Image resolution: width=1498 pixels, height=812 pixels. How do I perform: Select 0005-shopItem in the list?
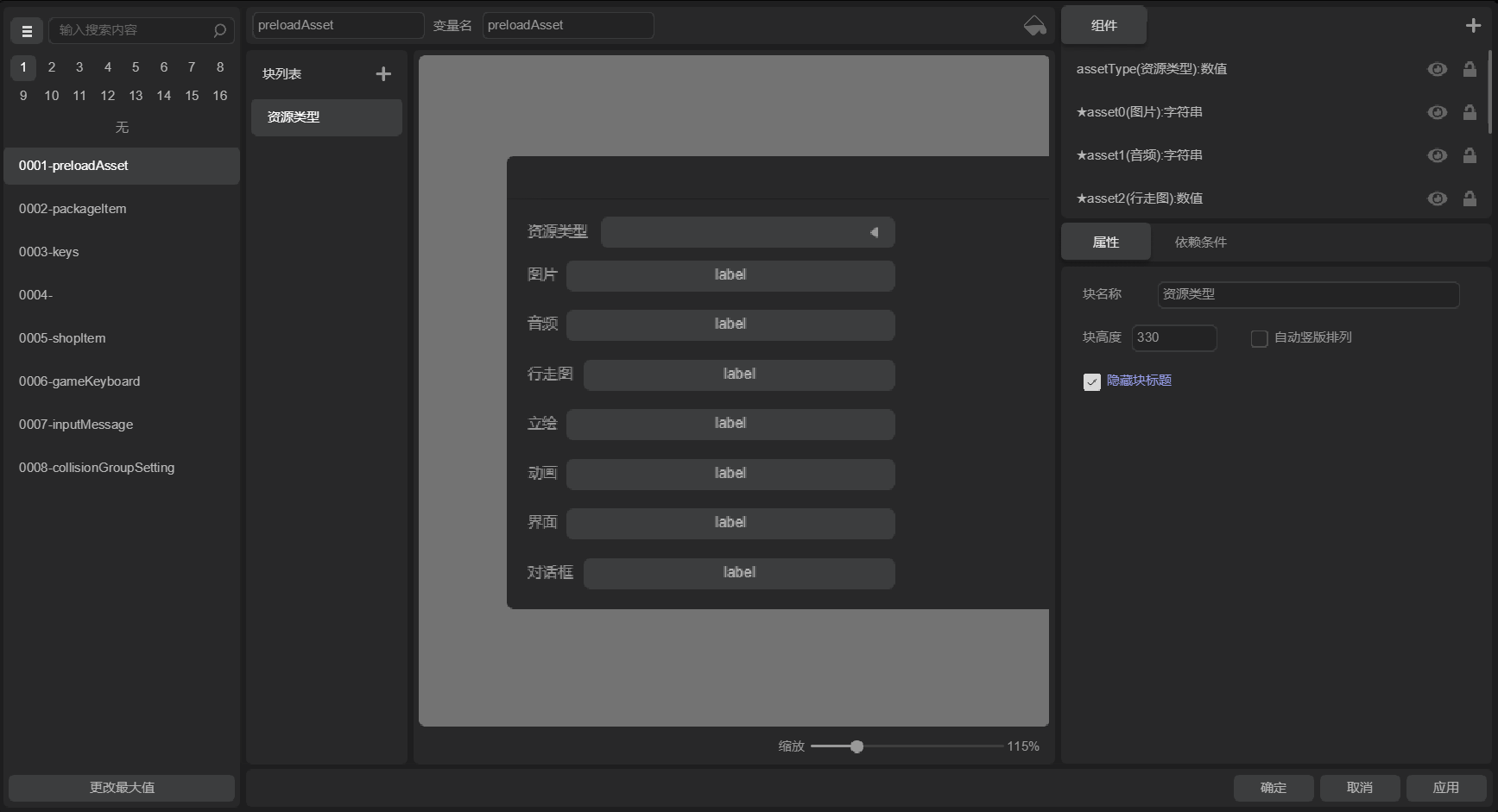[x=122, y=338]
